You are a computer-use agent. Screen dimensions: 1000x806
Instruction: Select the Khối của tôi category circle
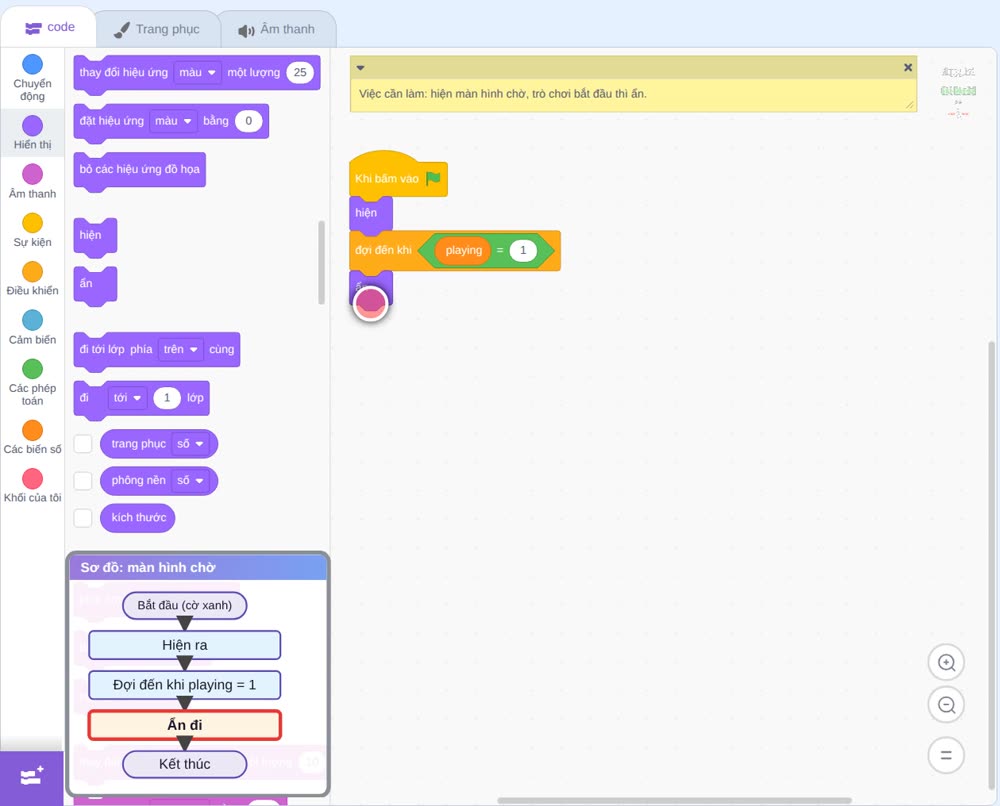[32, 479]
